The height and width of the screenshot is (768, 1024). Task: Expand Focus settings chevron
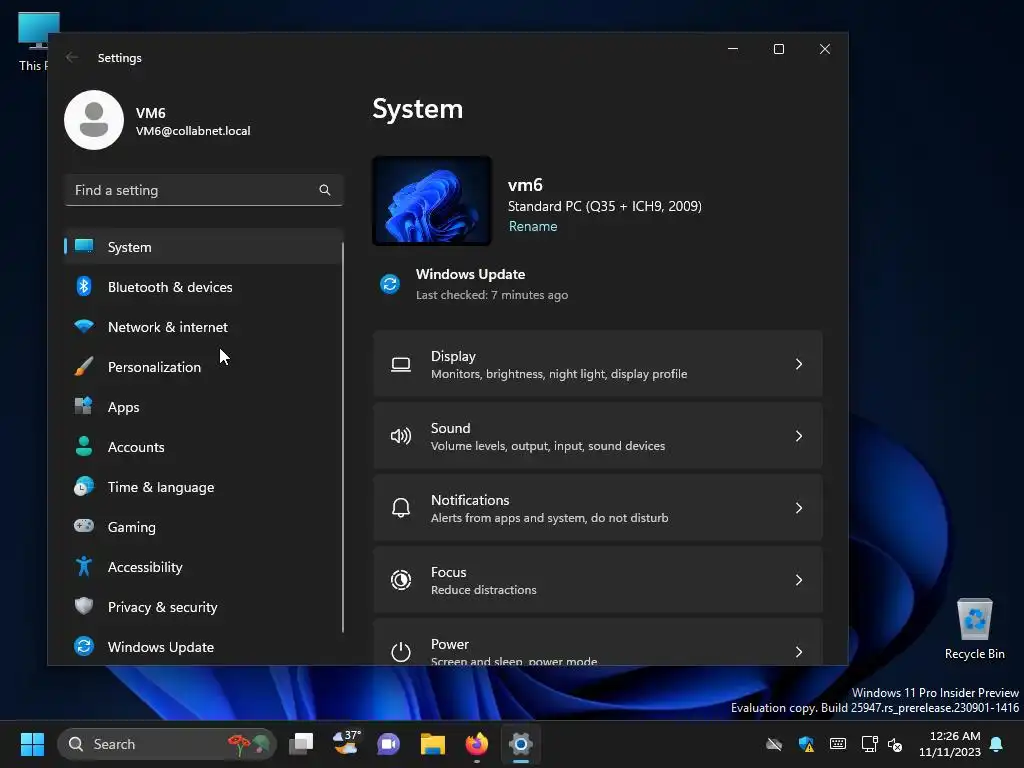[x=799, y=580]
